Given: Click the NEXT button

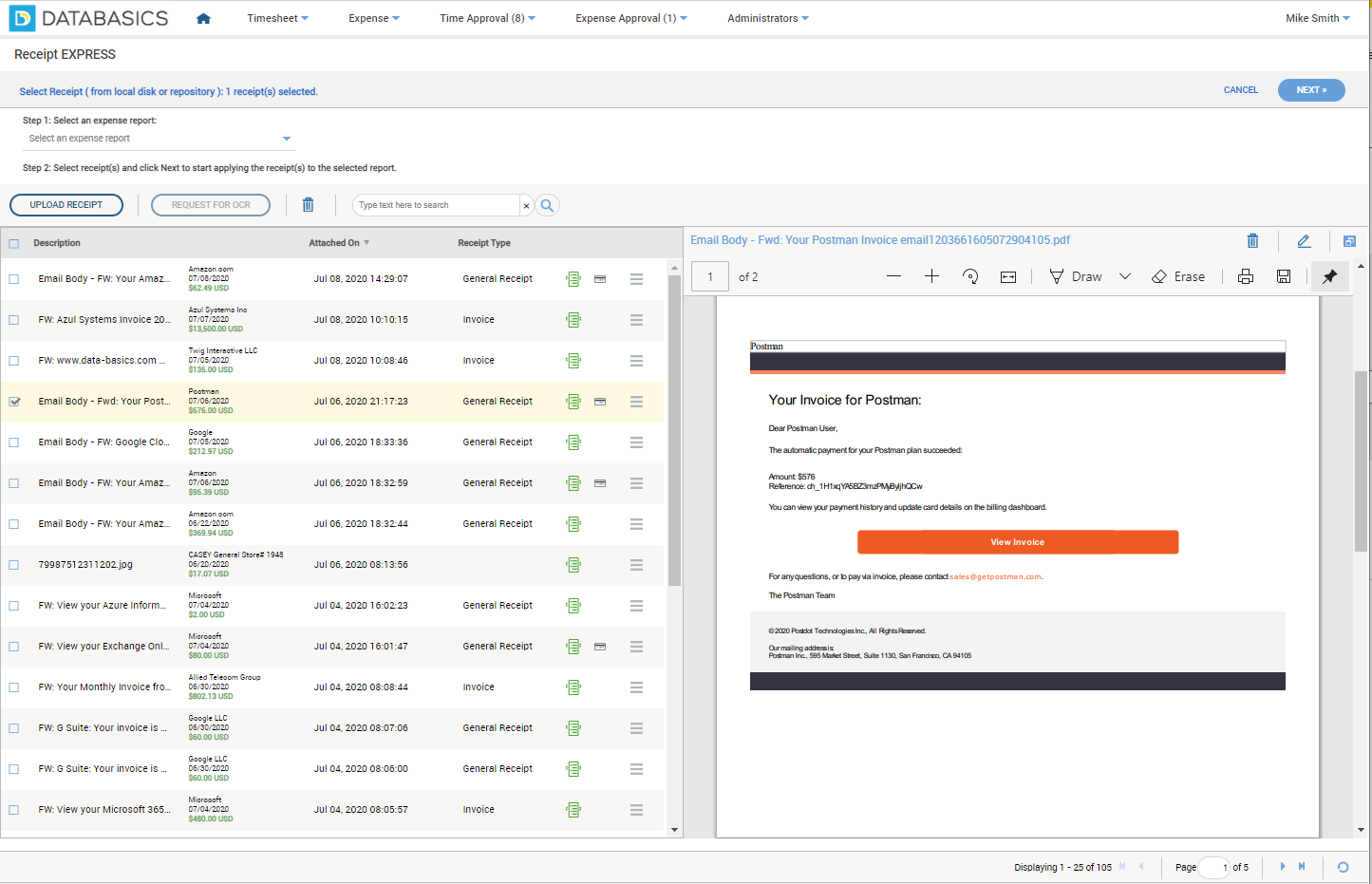Looking at the screenshot, I should point(1311,90).
